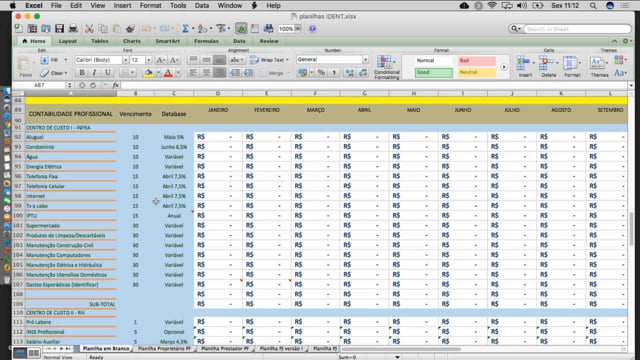
Task: Select the Aluguel cell
Action: (70, 137)
